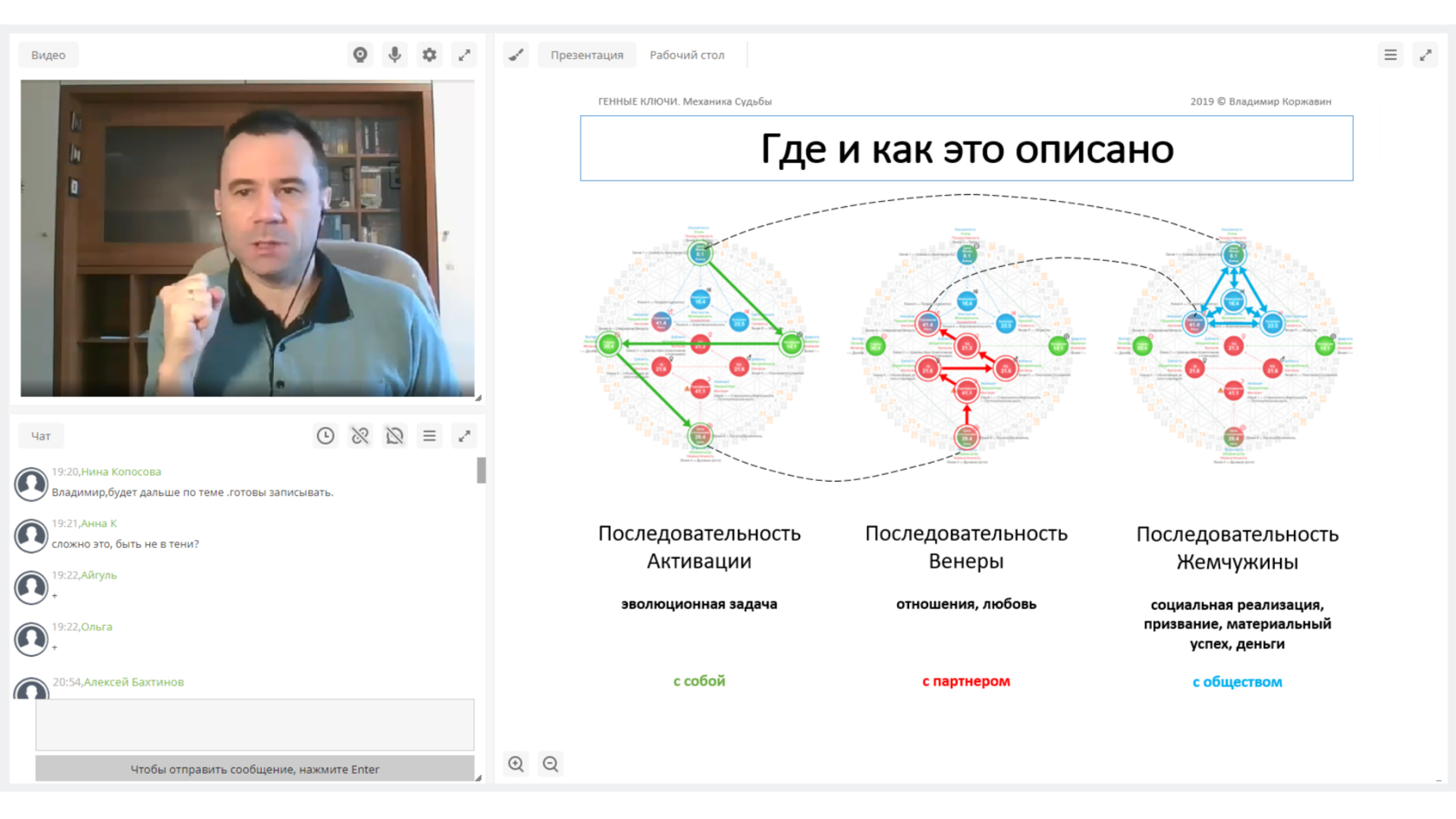Toggle the disabled chat icon
This screenshot has width=1456, height=819.
[x=394, y=436]
